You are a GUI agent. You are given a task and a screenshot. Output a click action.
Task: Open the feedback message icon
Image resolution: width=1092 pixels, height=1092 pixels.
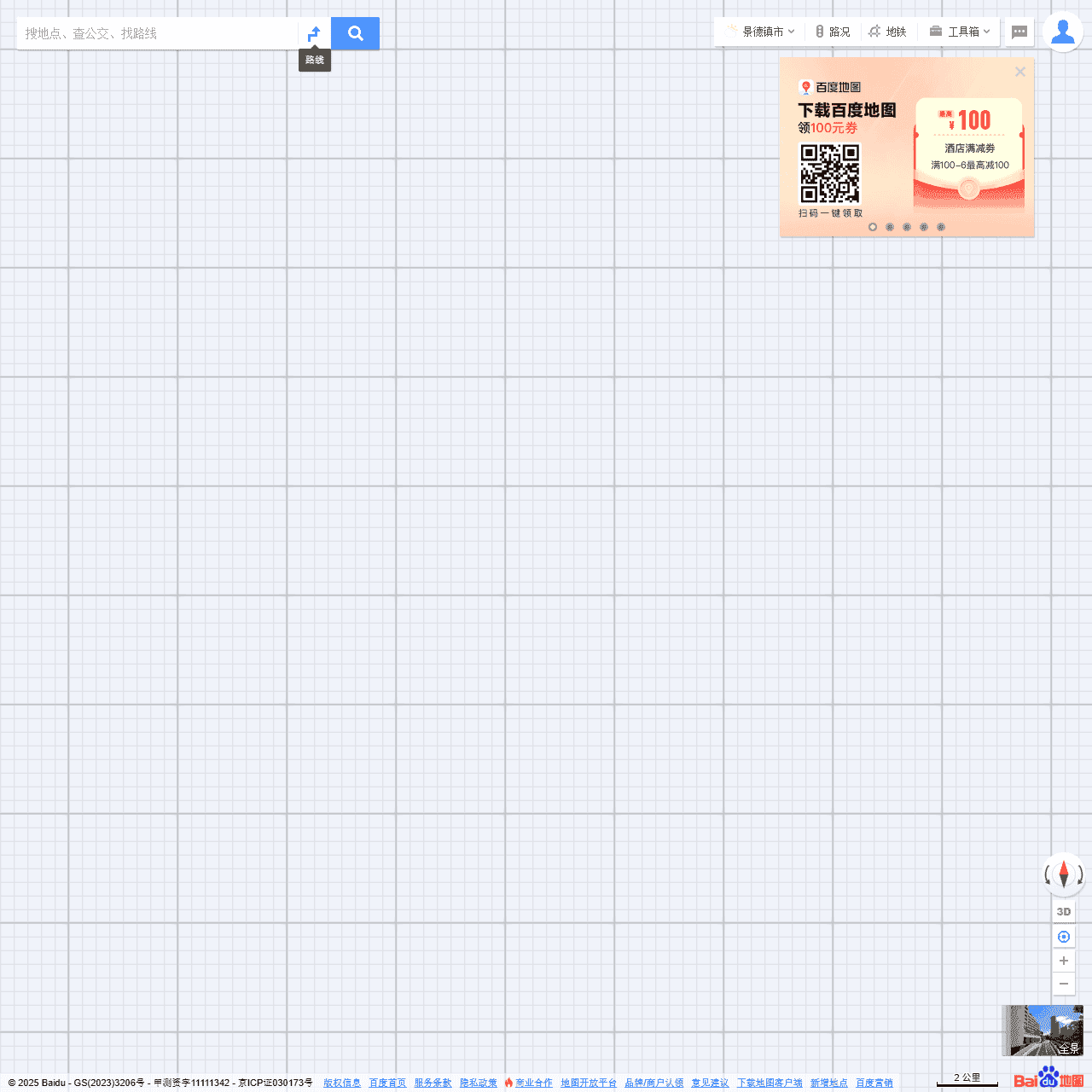pyautogui.click(x=1019, y=32)
